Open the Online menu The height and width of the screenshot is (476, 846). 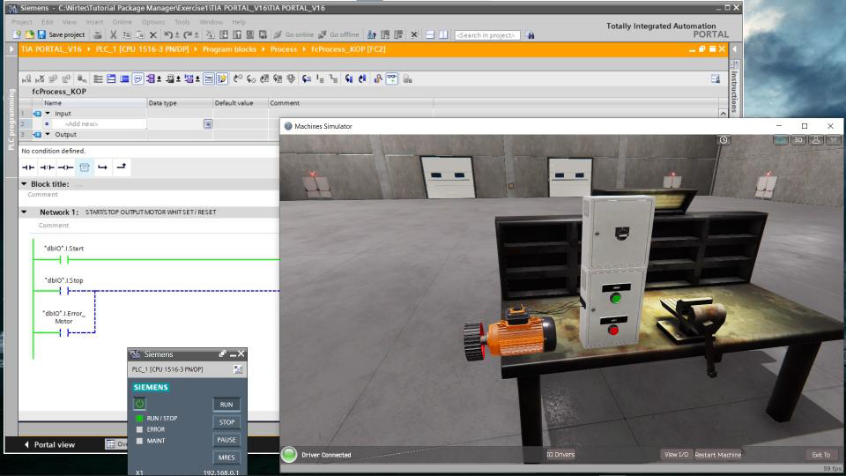pyautogui.click(x=122, y=22)
